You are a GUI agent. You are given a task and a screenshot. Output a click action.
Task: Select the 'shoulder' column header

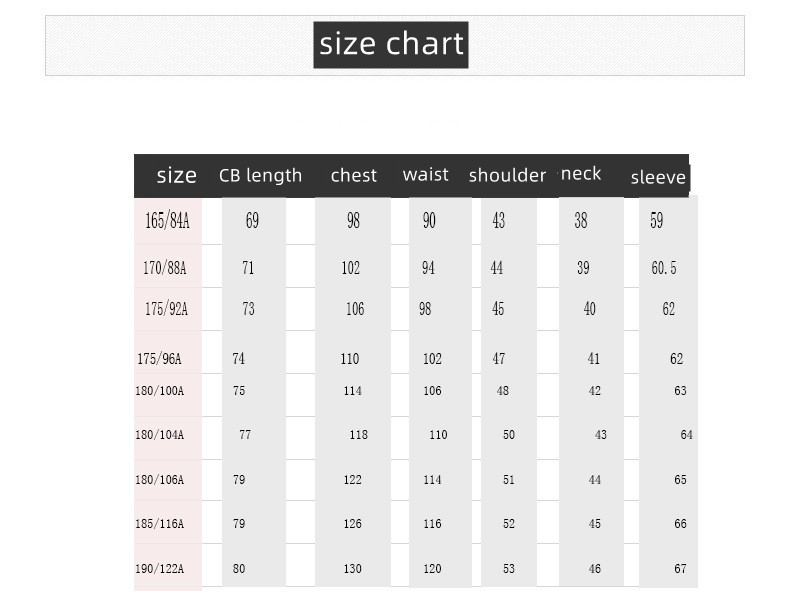click(x=507, y=176)
